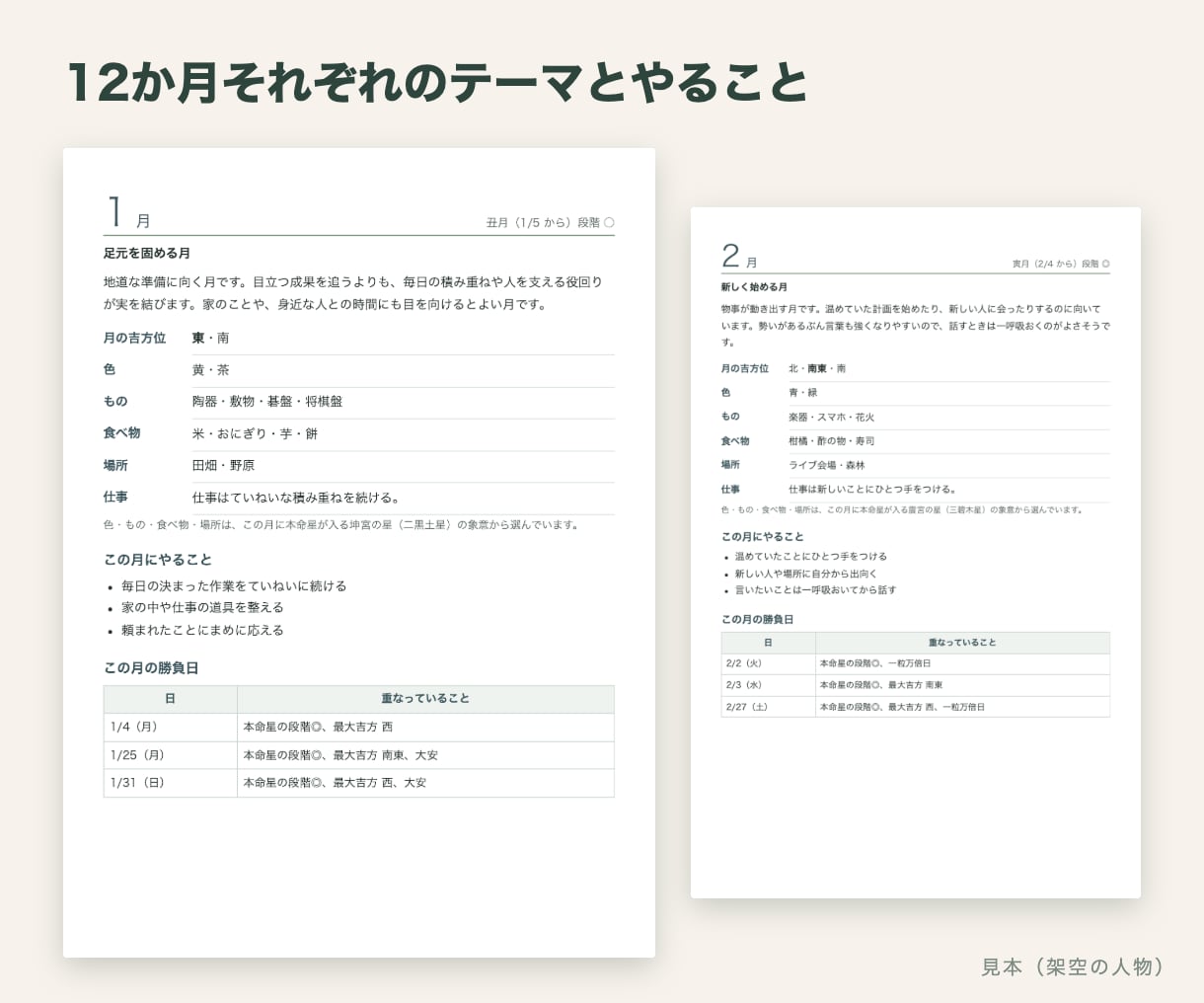Screen dimensions: 1204x1003
Task: Click bullet '言いたいことは一呼吸おいてから話す'
Action: tap(816, 590)
